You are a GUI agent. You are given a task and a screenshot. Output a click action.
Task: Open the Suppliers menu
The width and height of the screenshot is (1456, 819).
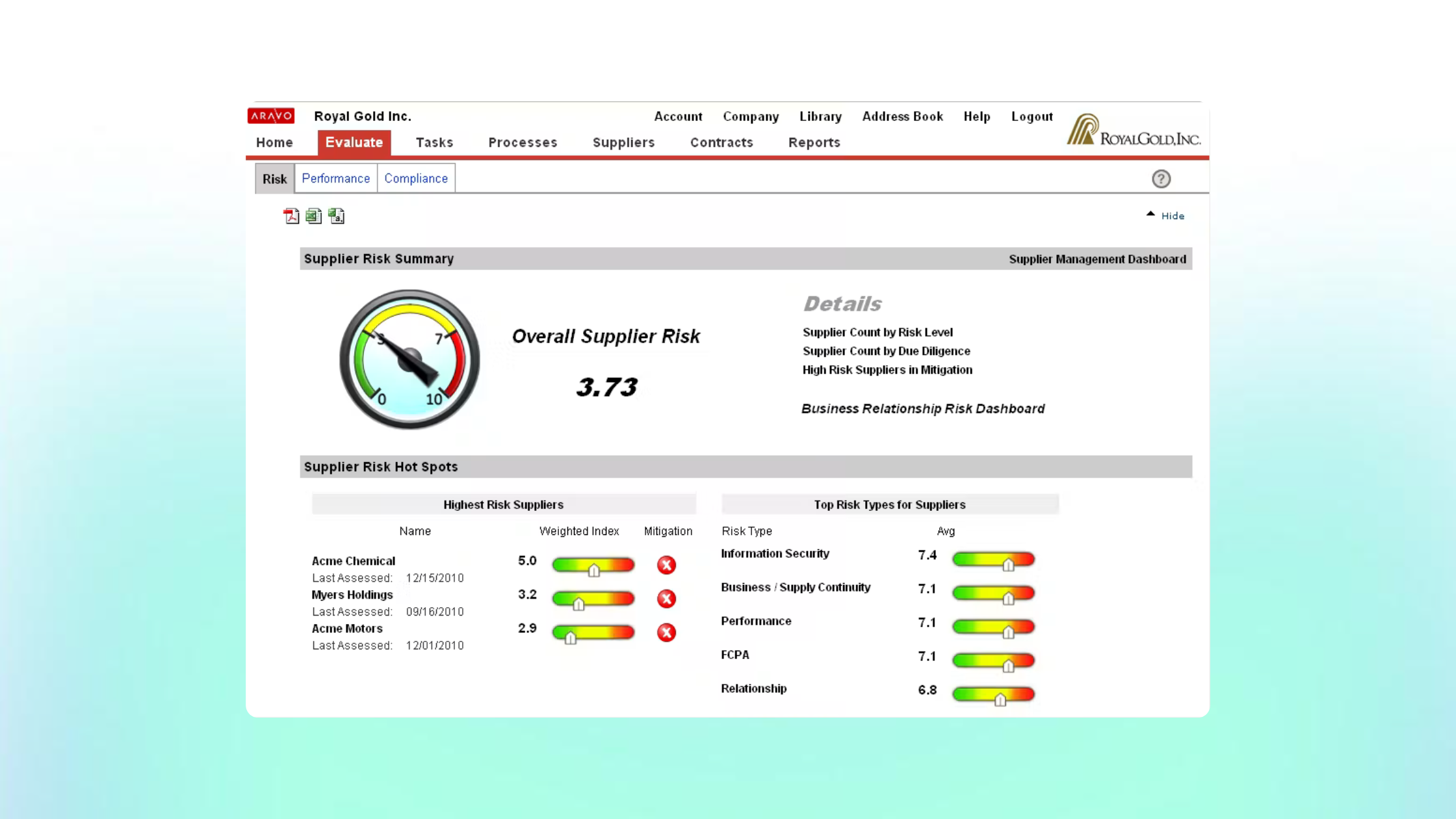point(623,142)
